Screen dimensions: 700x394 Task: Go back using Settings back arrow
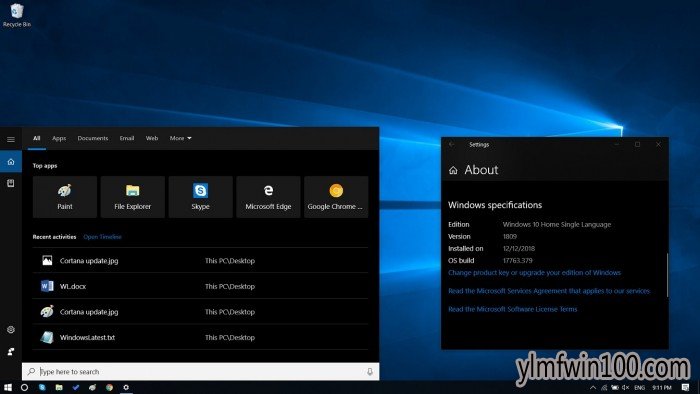[452, 145]
